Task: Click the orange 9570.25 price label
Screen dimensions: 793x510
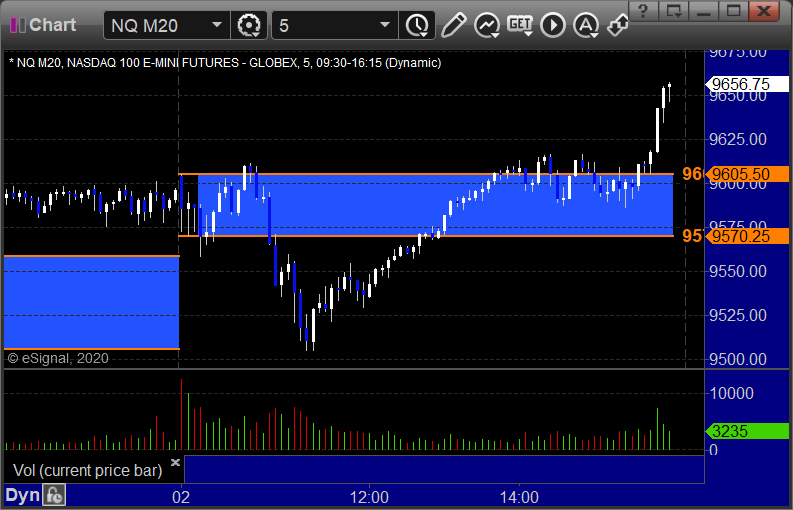Action: click(747, 236)
